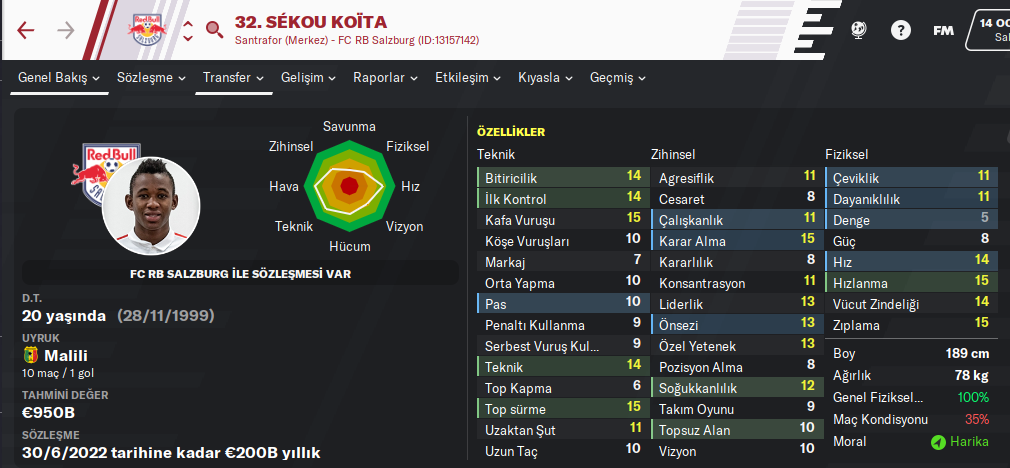
Task: Open the Sözleşme dropdown menu
Action: click(151, 78)
